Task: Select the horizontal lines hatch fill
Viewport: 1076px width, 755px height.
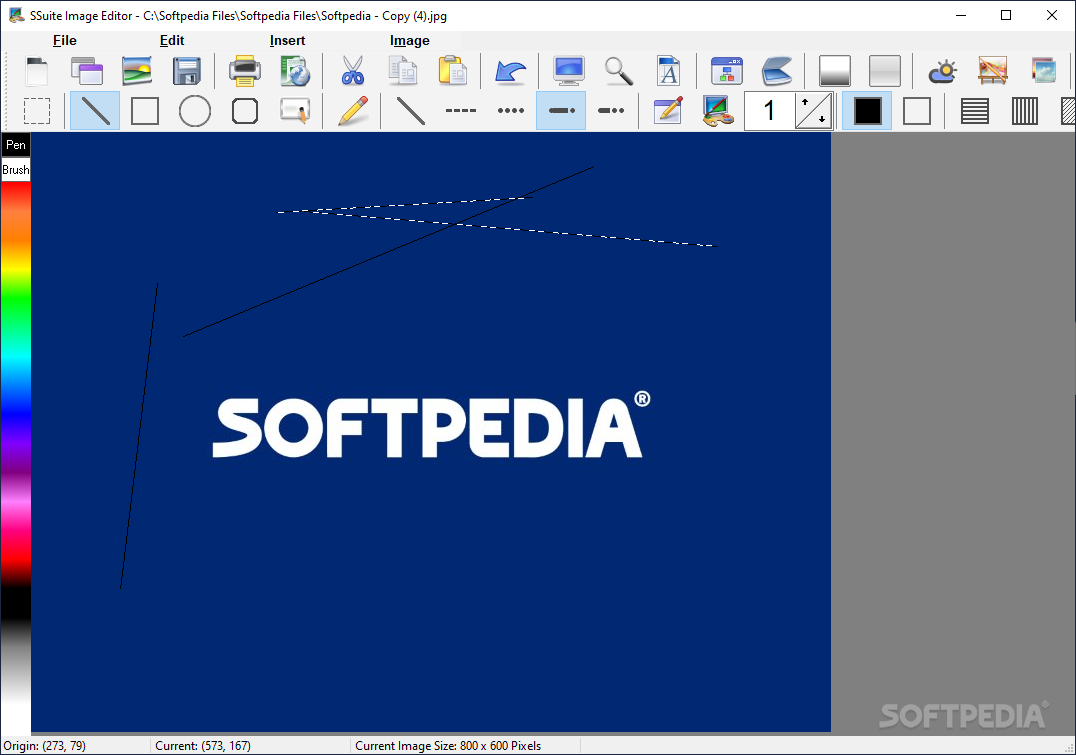Action: pyautogui.click(x=974, y=111)
